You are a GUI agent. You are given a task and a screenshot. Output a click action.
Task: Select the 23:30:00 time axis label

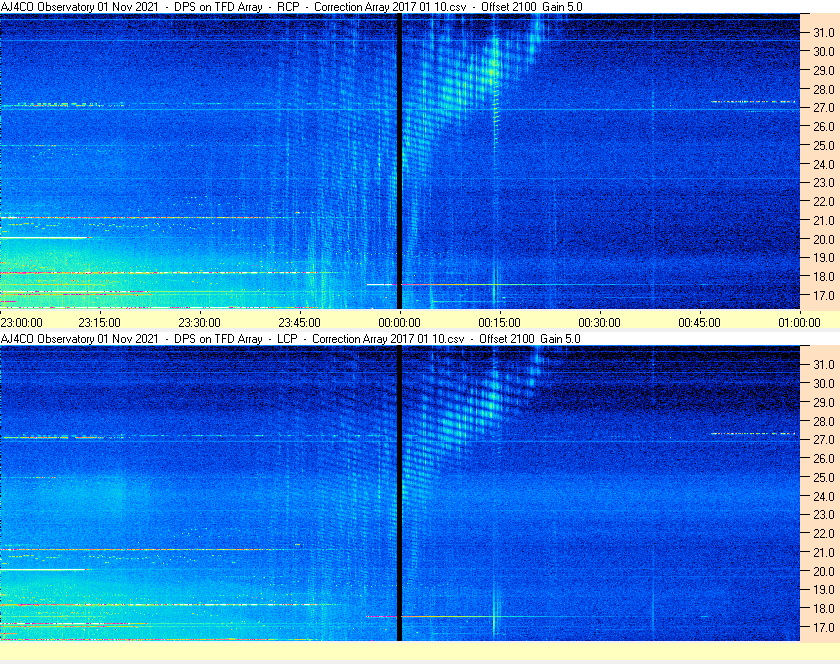click(199, 323)
